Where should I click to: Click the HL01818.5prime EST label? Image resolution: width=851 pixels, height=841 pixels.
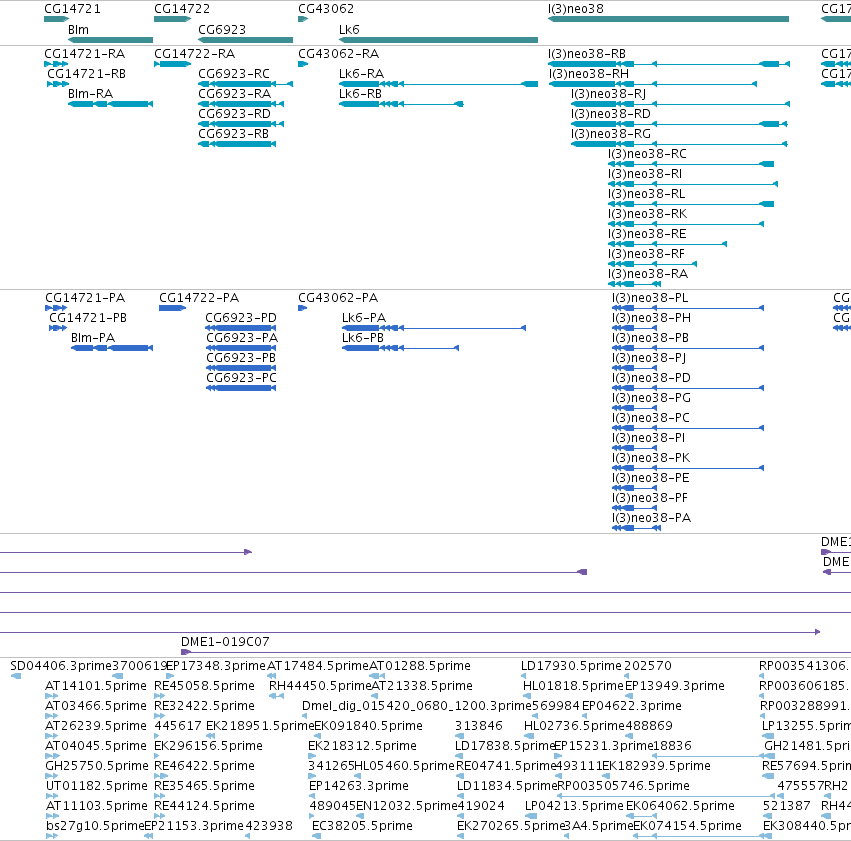(x=574, y=686)
